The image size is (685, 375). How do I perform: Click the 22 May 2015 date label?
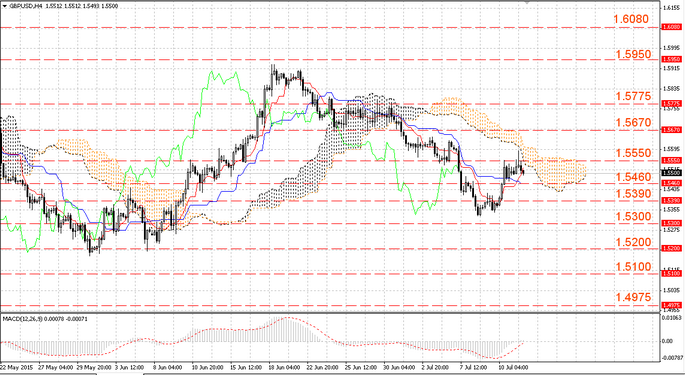(x=17, y=368)
